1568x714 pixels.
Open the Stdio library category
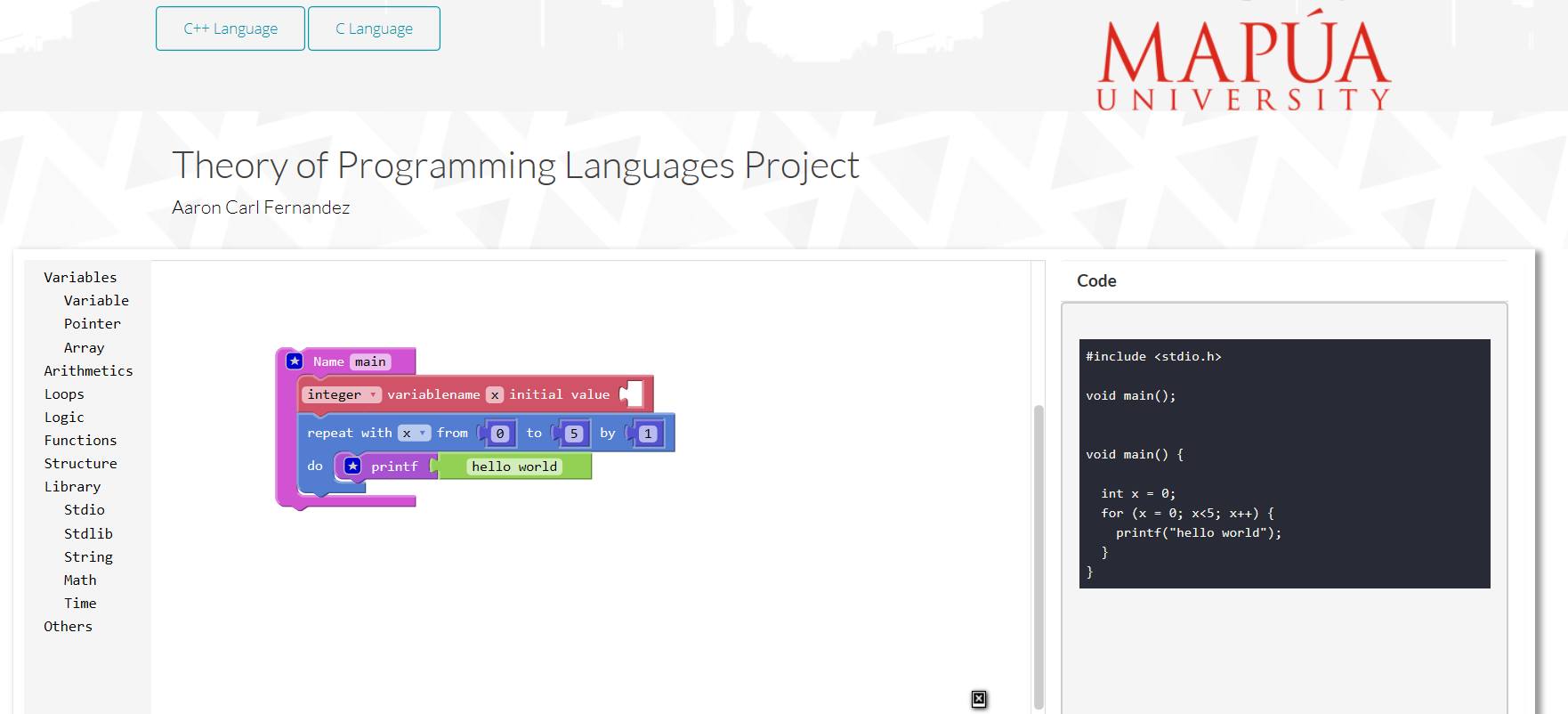[85, 509]
